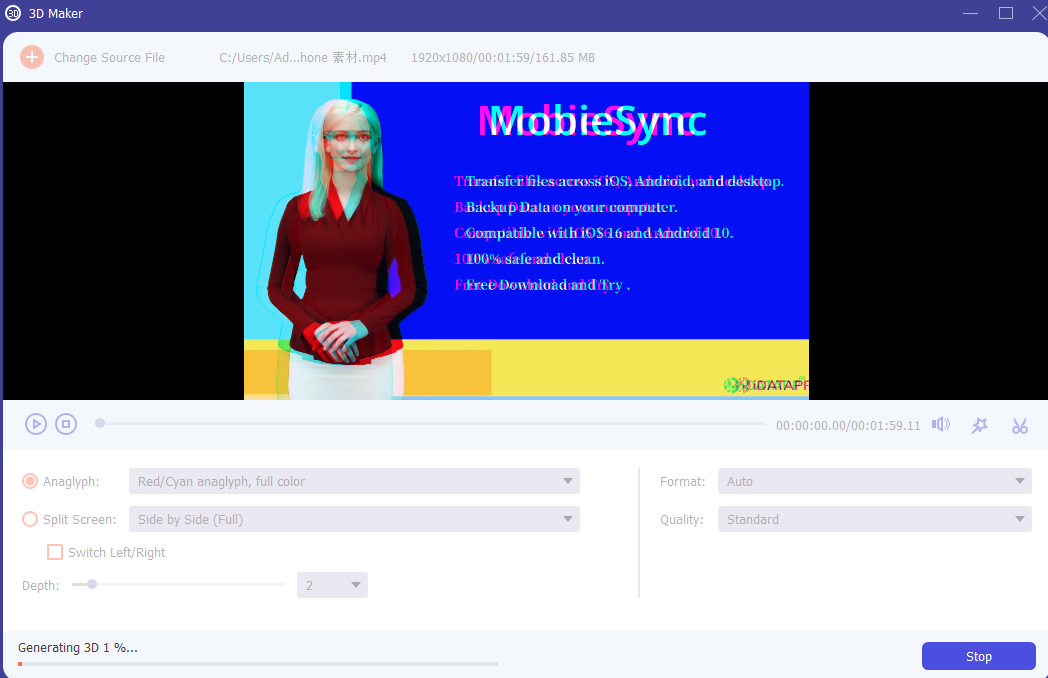Screen dimensions: 1048x678
Task: Select the Split Screen radio button
Action: [x=30, y=520]
